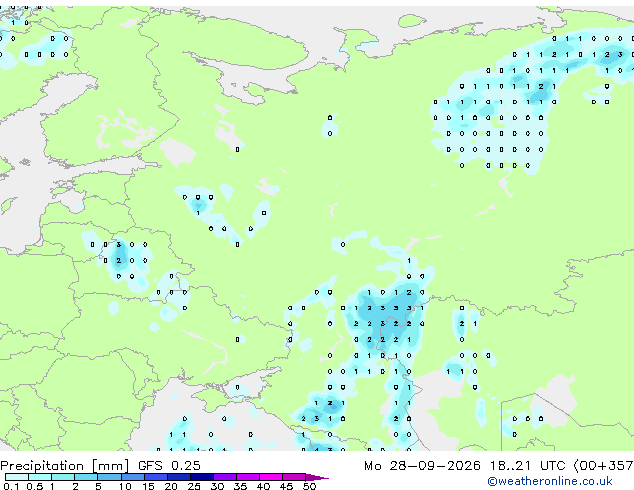The width and height of the screenshot is (634, 490).
Task: Select the 45 to 50 mm legend swatch
Action: coord(294,477)
